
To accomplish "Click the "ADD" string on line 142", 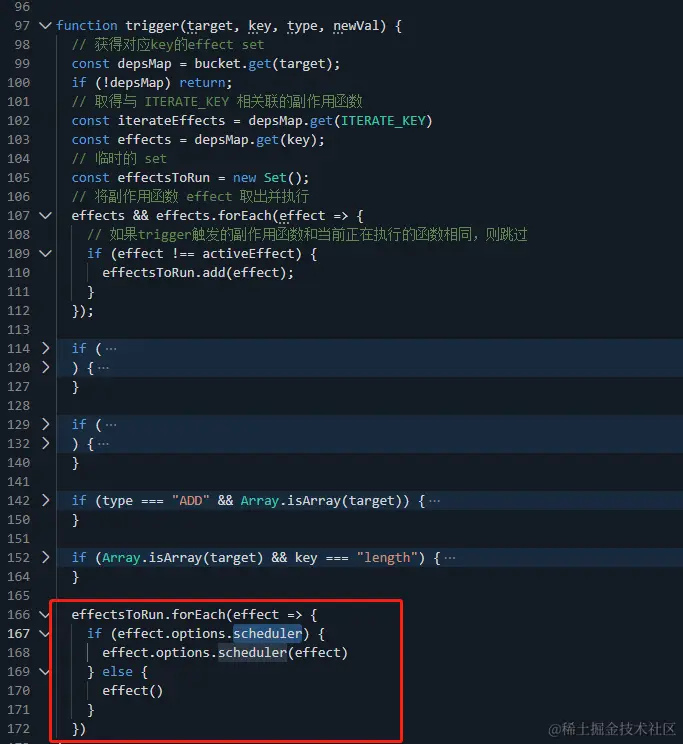I will click(x=190, y=501).
